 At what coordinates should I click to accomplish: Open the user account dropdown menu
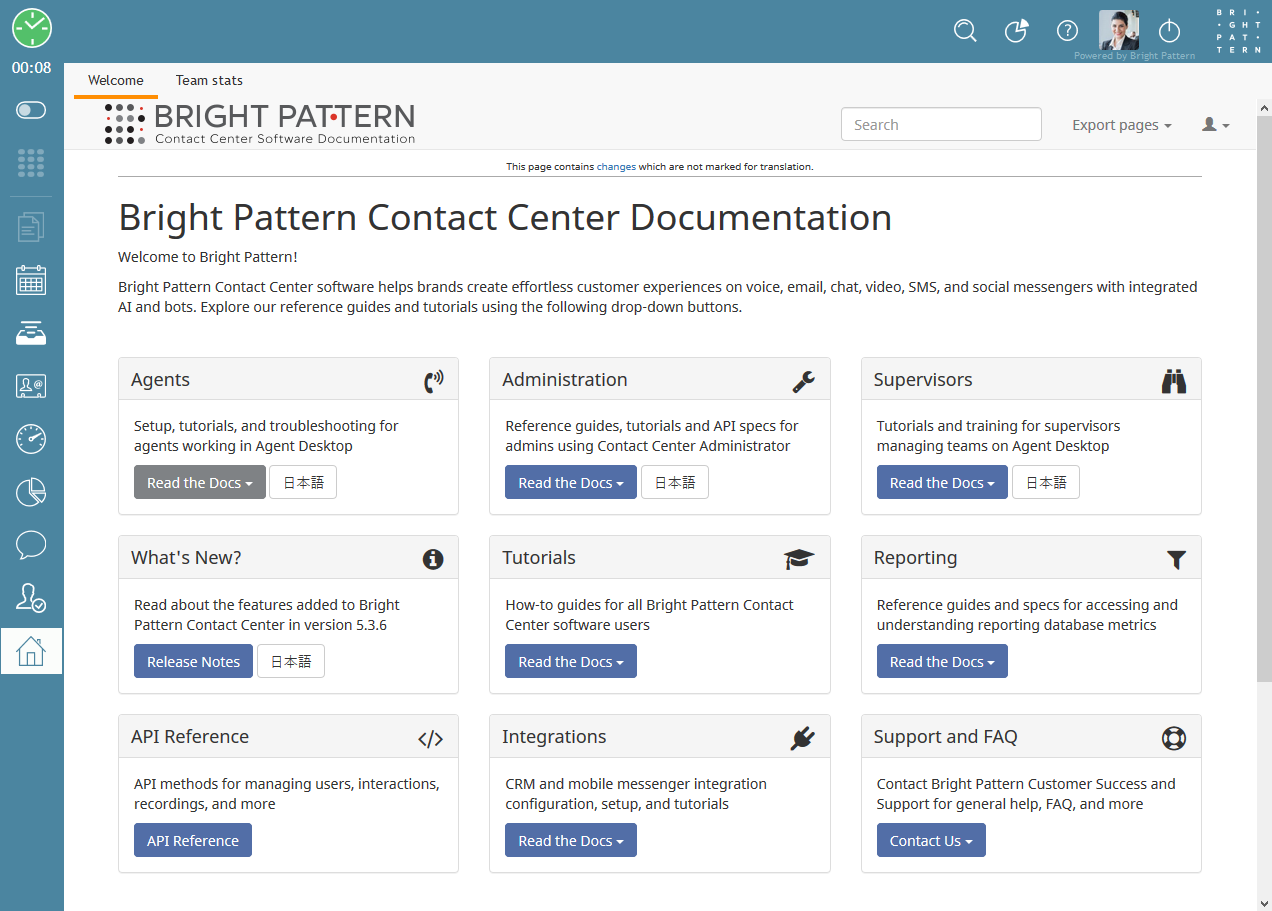(x=1215, y=125)
